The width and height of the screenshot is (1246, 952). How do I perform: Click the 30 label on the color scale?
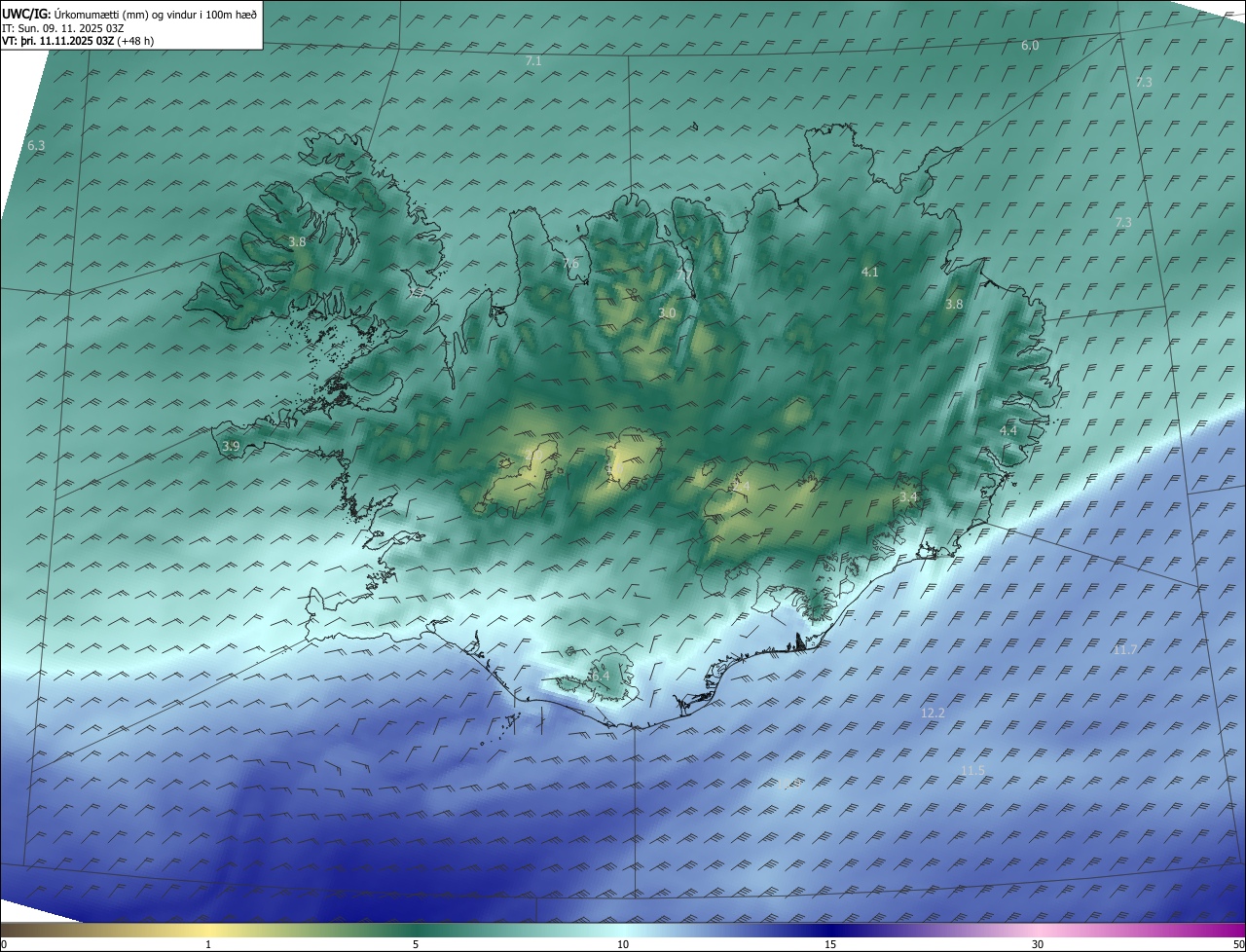[1038, 945]
